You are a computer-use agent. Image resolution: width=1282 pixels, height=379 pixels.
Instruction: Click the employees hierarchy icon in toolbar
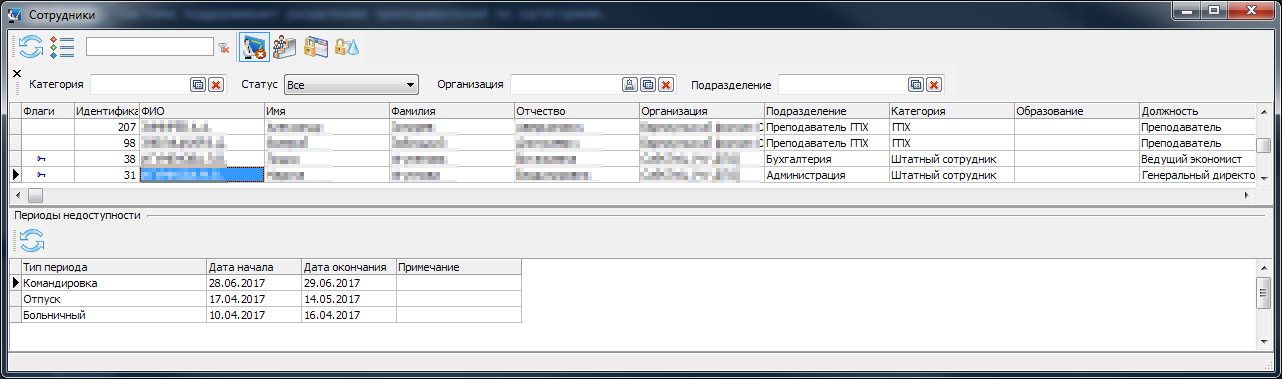pos(285,46)
